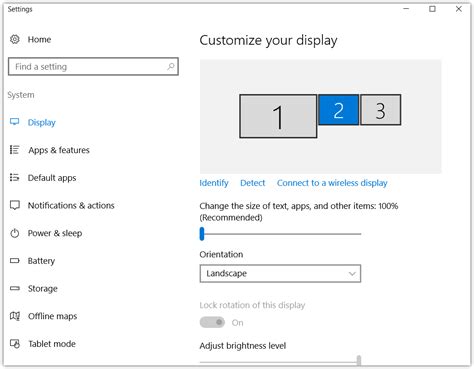Click the Battery icon
This screenshot has width=474, height=369.
click(x=15, y=261)
